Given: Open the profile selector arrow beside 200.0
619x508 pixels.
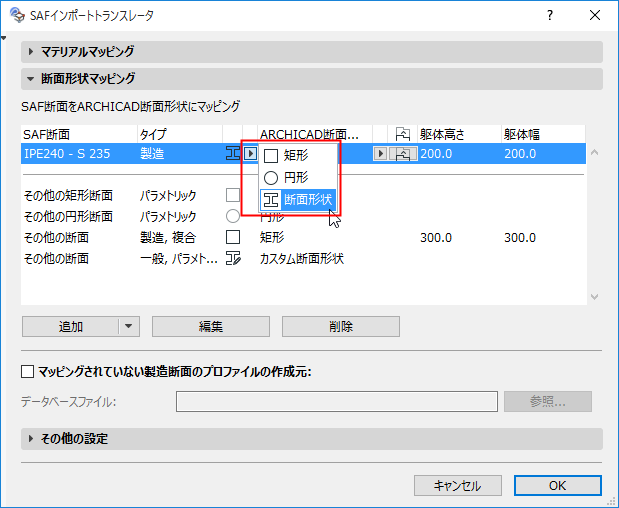Looking at the screenshot, I should (x=380, y=153).
